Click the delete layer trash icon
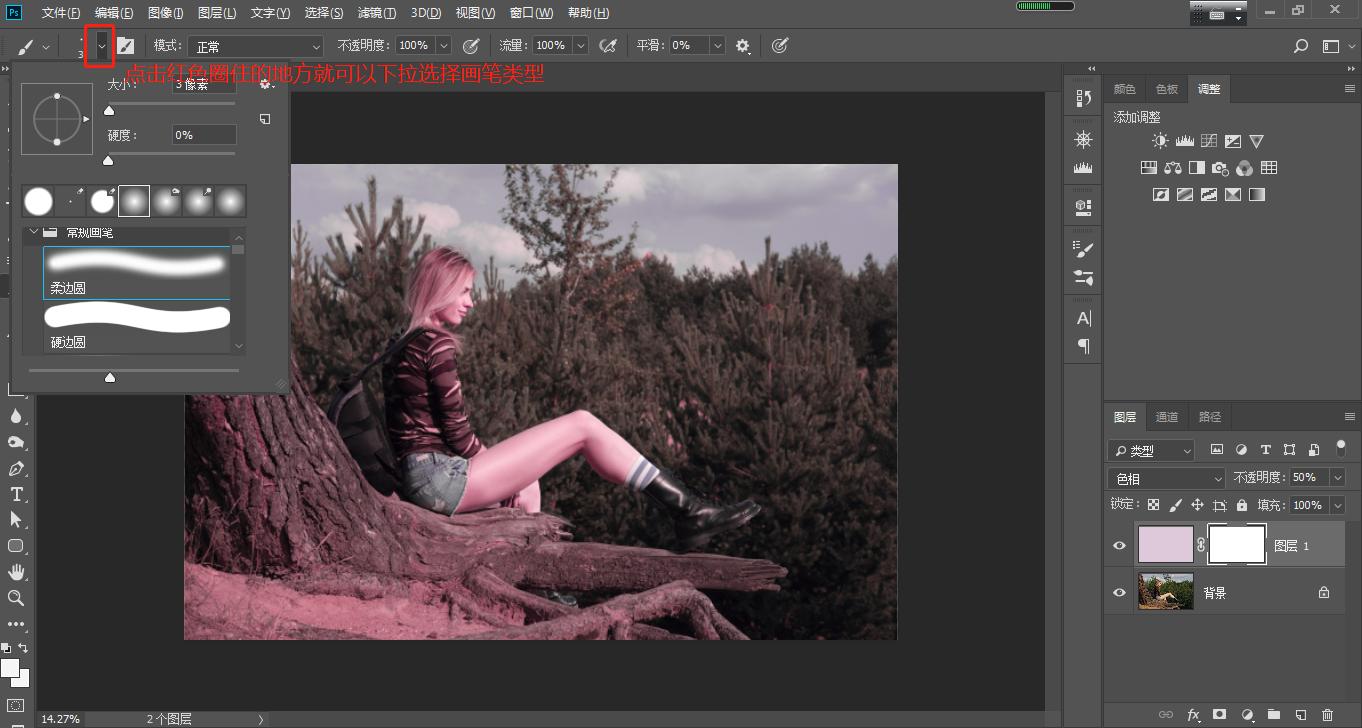This screenshot has height=728, width=1362. point(1327,715)
